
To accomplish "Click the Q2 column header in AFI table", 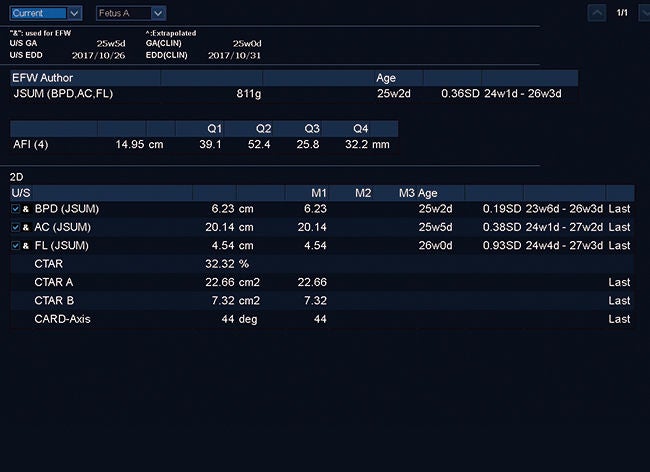I will pyautogui.click(x=264, y=129).
